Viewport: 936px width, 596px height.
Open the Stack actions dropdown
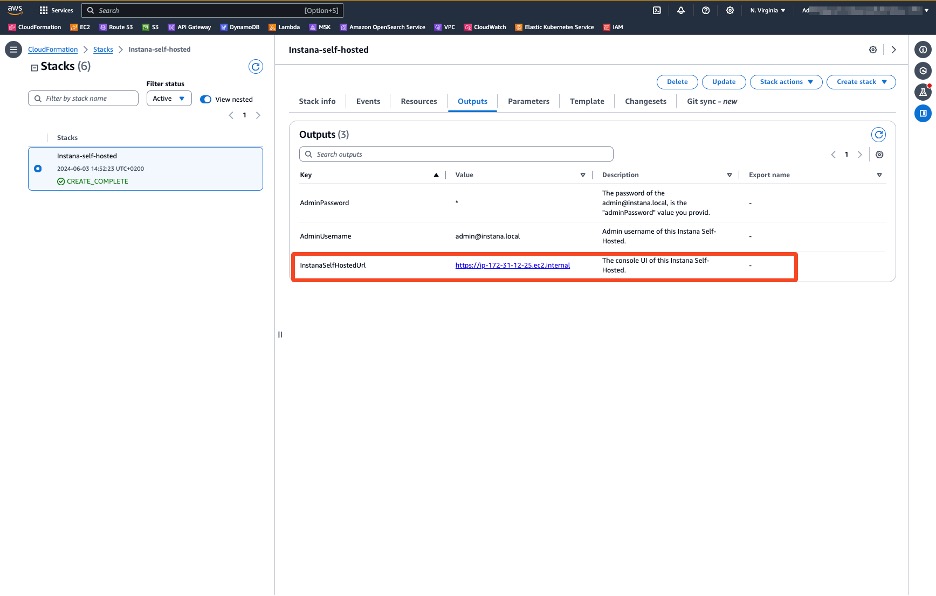point(786,82)
